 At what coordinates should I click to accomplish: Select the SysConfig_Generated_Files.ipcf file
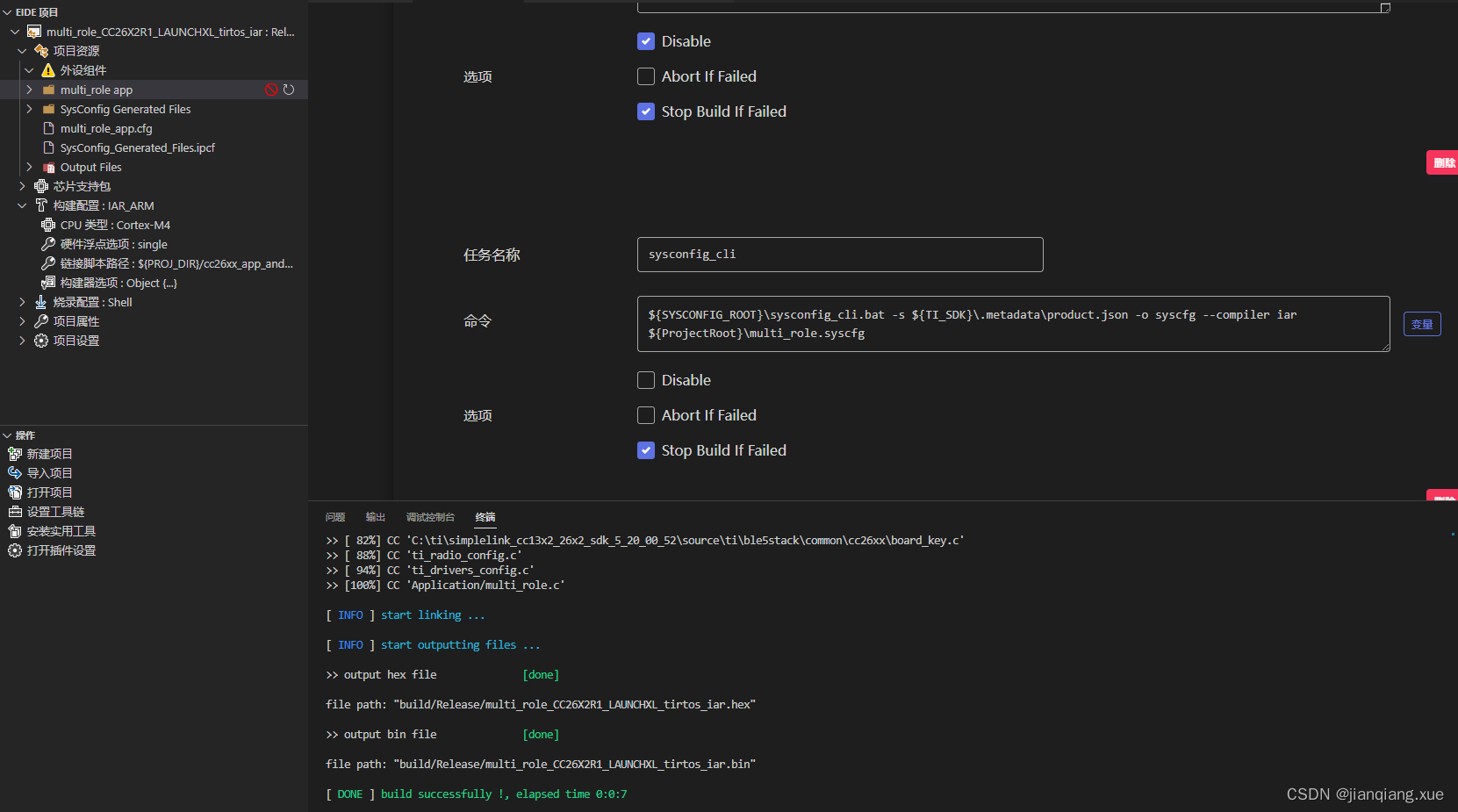coord(138,147)
